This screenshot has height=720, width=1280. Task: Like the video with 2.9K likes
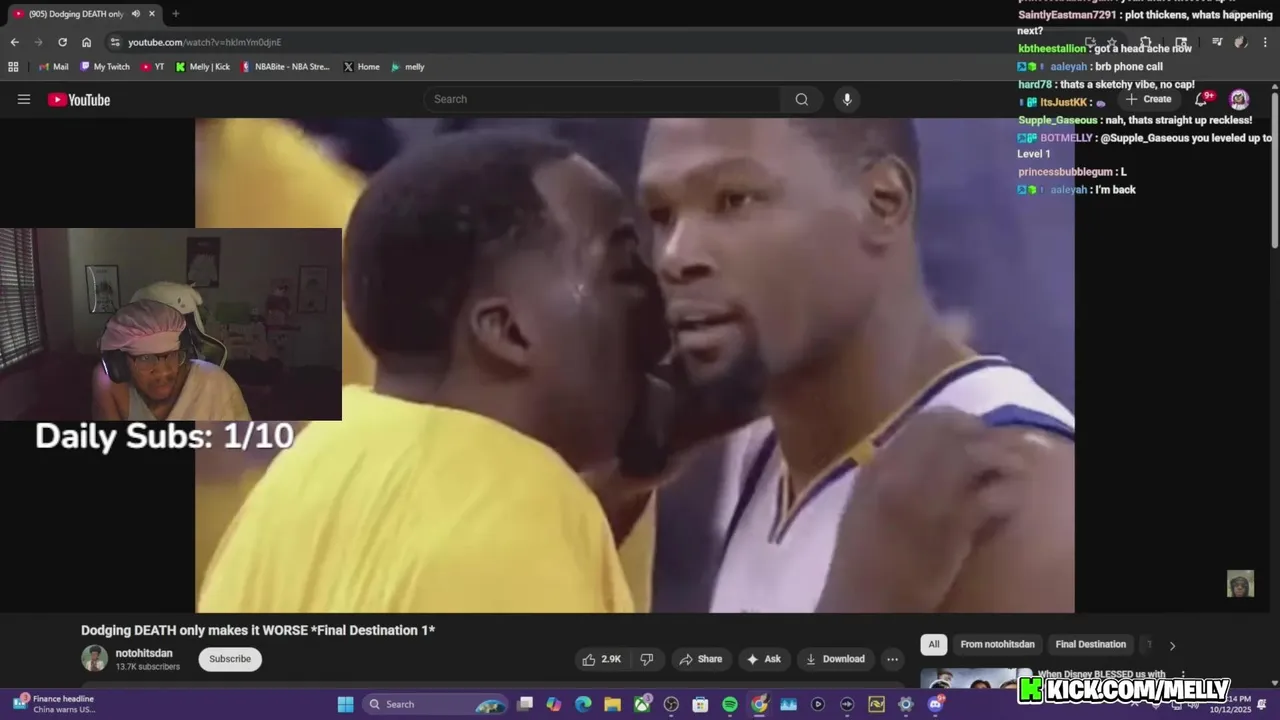[601, 659]
